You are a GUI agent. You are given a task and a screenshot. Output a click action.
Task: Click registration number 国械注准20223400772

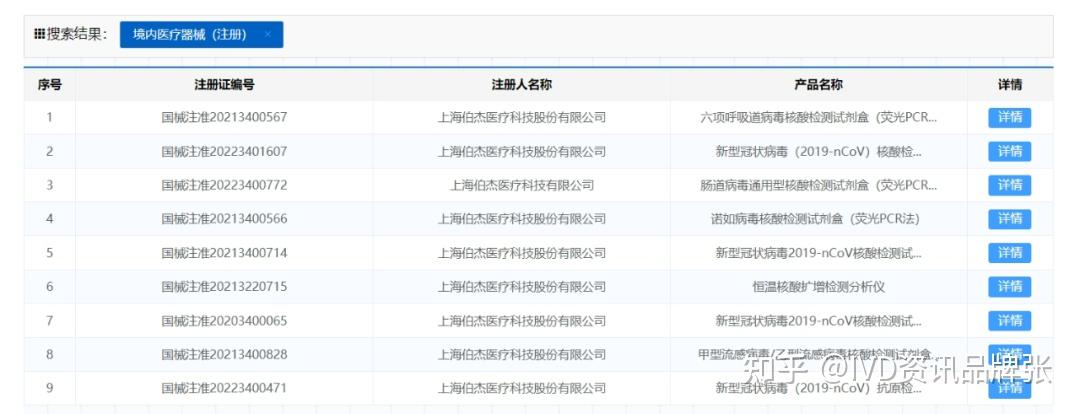(225, 185)
